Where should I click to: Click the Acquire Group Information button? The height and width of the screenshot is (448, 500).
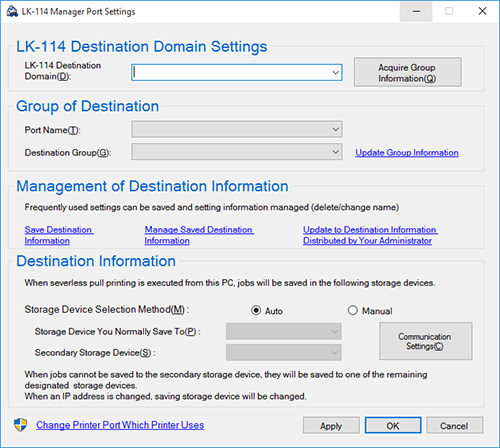tap(408, 72)
